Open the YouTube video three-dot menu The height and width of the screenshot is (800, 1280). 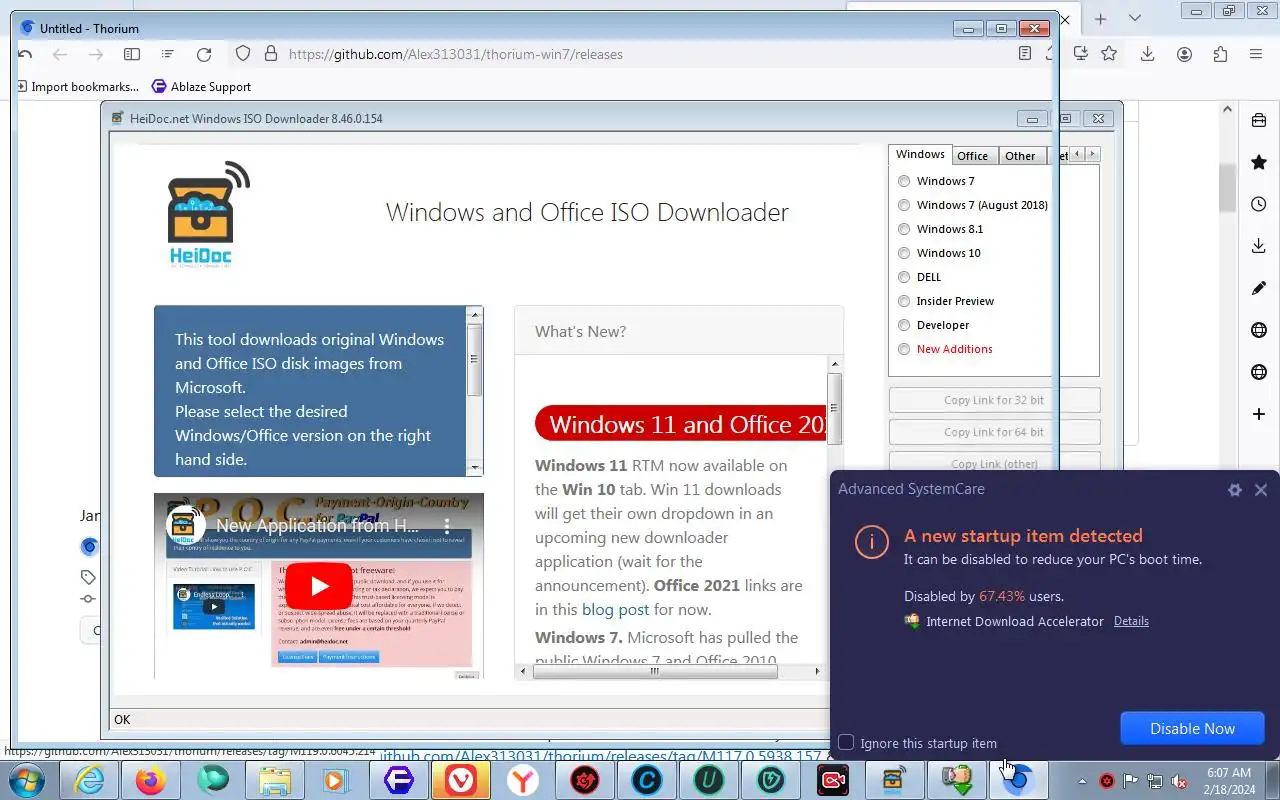click(448, 525)
